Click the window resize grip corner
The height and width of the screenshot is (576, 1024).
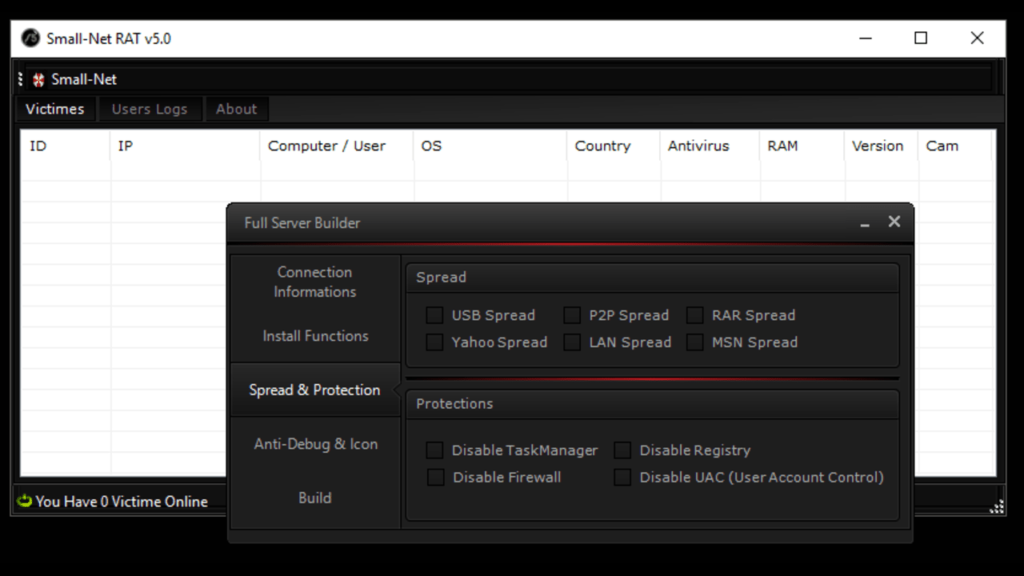(997, 507)
